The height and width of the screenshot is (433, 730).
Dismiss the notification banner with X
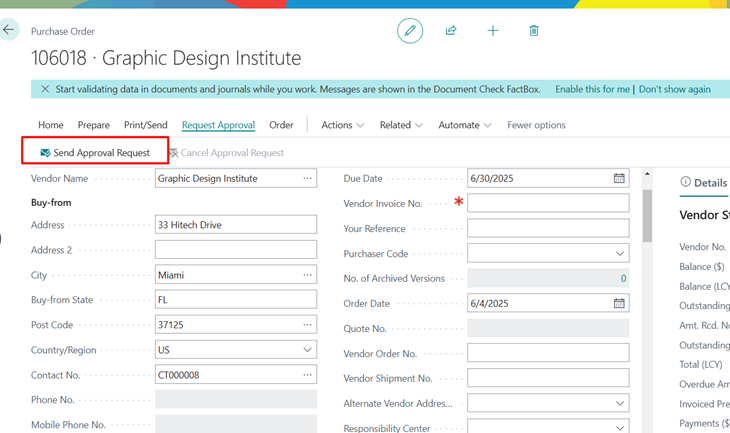click(x=45, y=89)
